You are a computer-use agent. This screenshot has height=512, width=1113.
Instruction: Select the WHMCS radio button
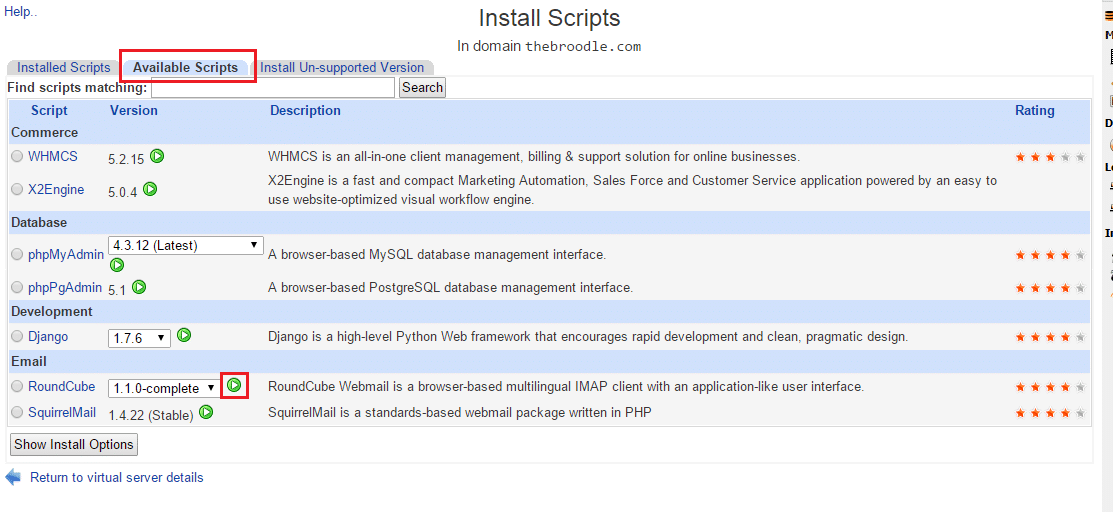point(17,156)
